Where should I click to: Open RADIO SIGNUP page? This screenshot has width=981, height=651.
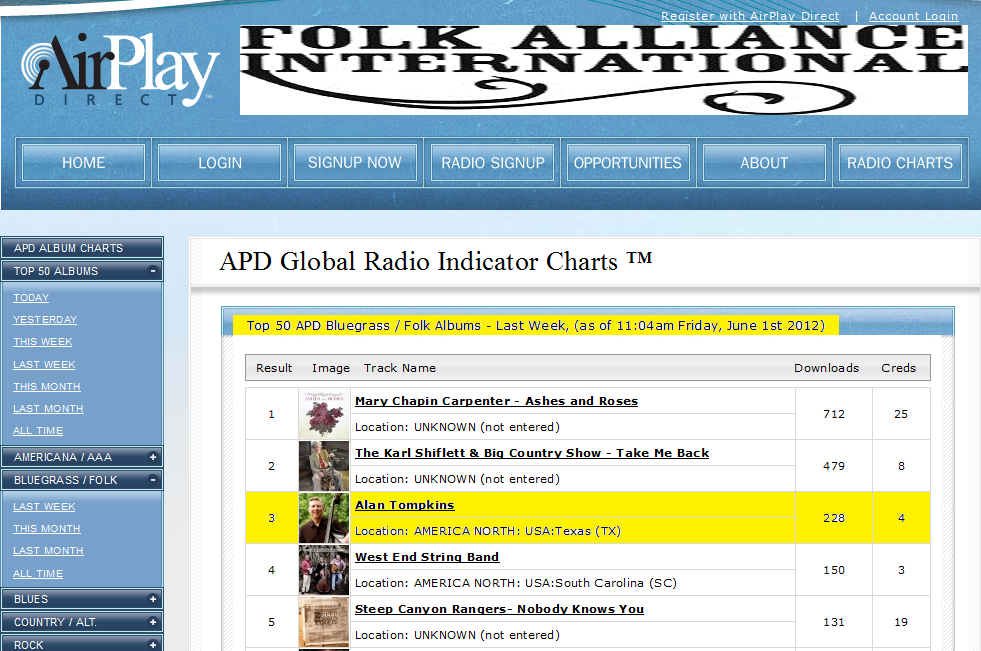click(x=492, y=163)
